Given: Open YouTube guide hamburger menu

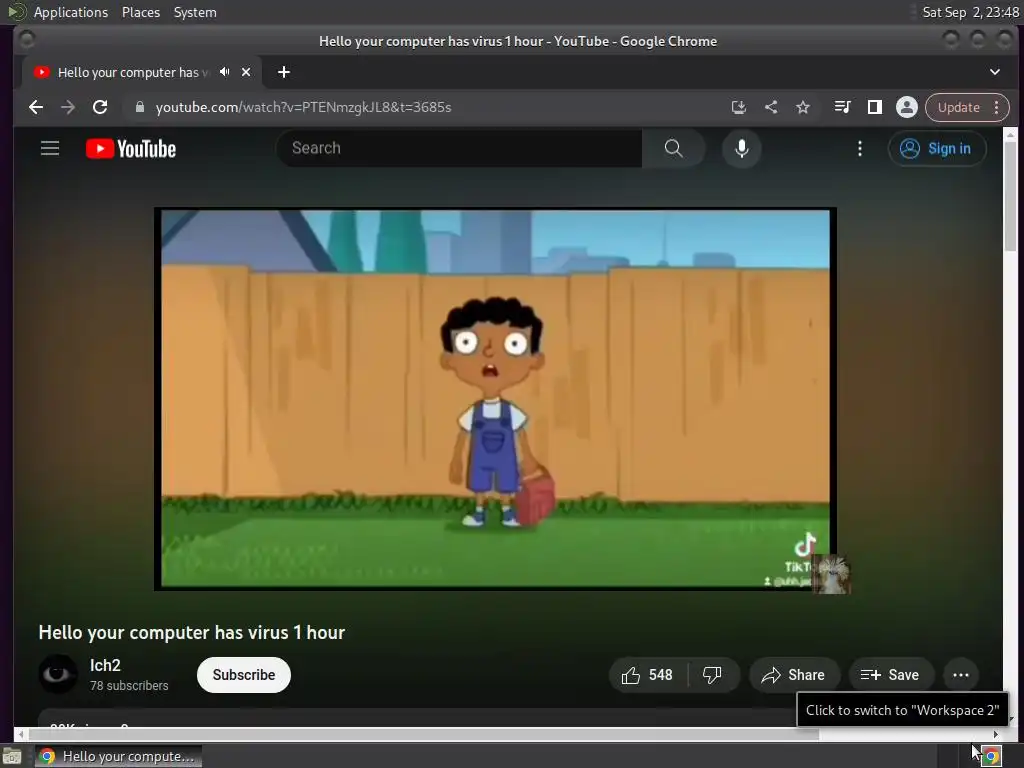Looking at the screenshot, I should pos(50,148).
